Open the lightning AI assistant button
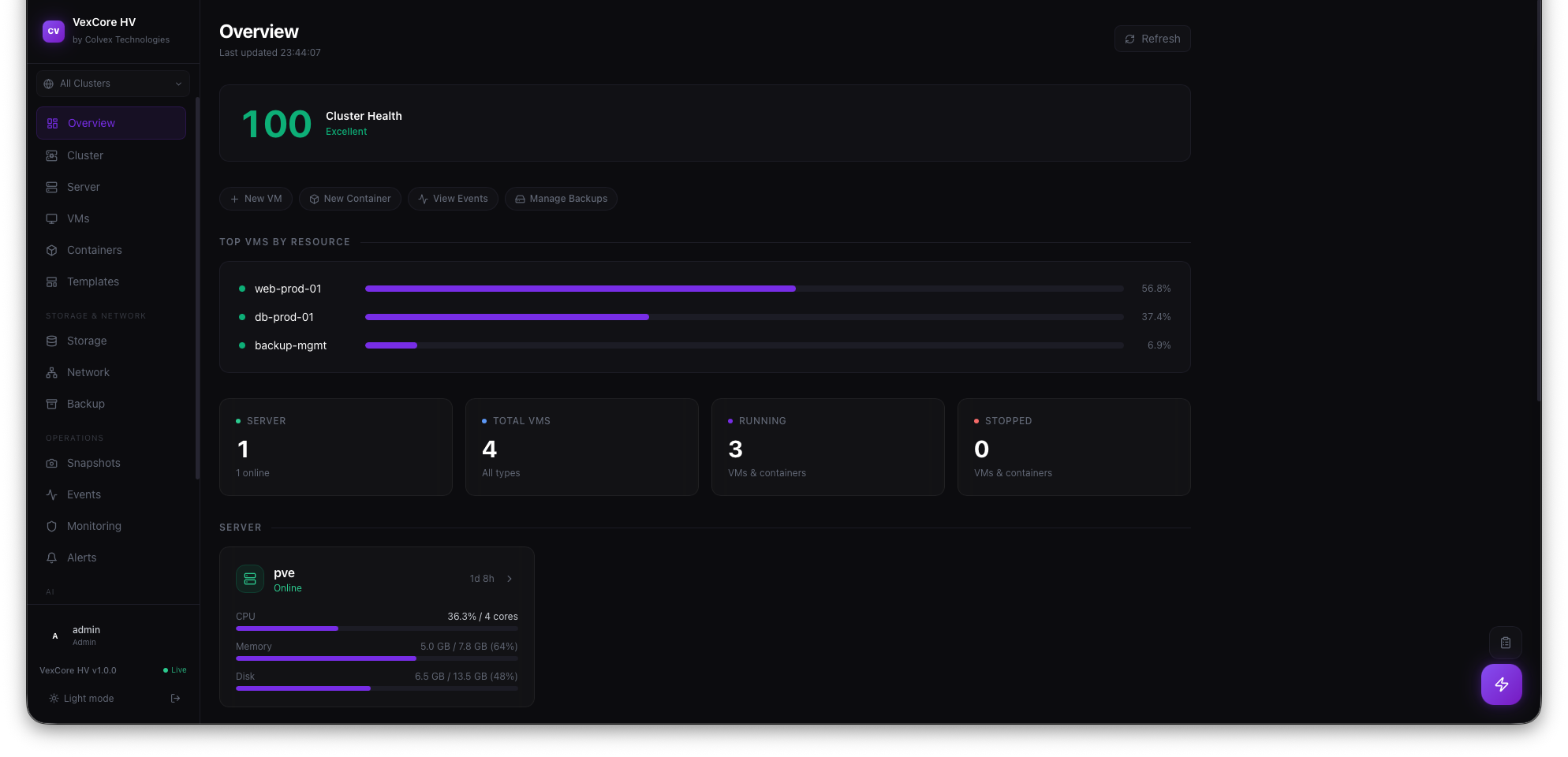This screenshot has width=1568, height=757. (1501, 684)
